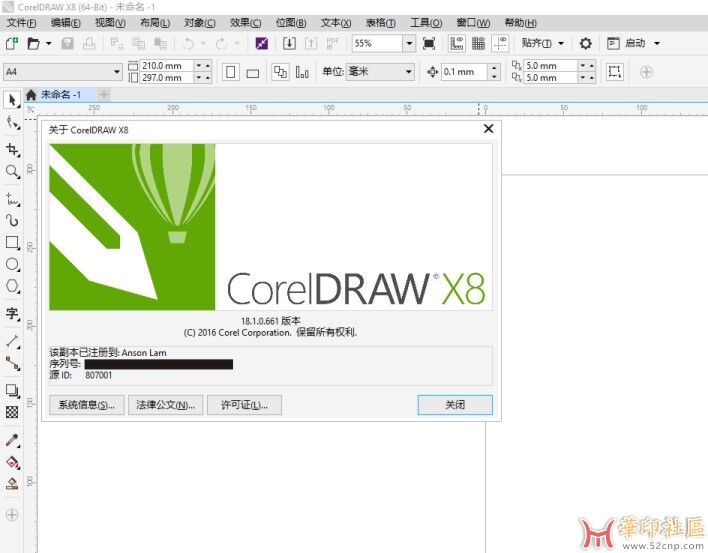
Task: Click the Export icon
Action: (x=311, y=43)
